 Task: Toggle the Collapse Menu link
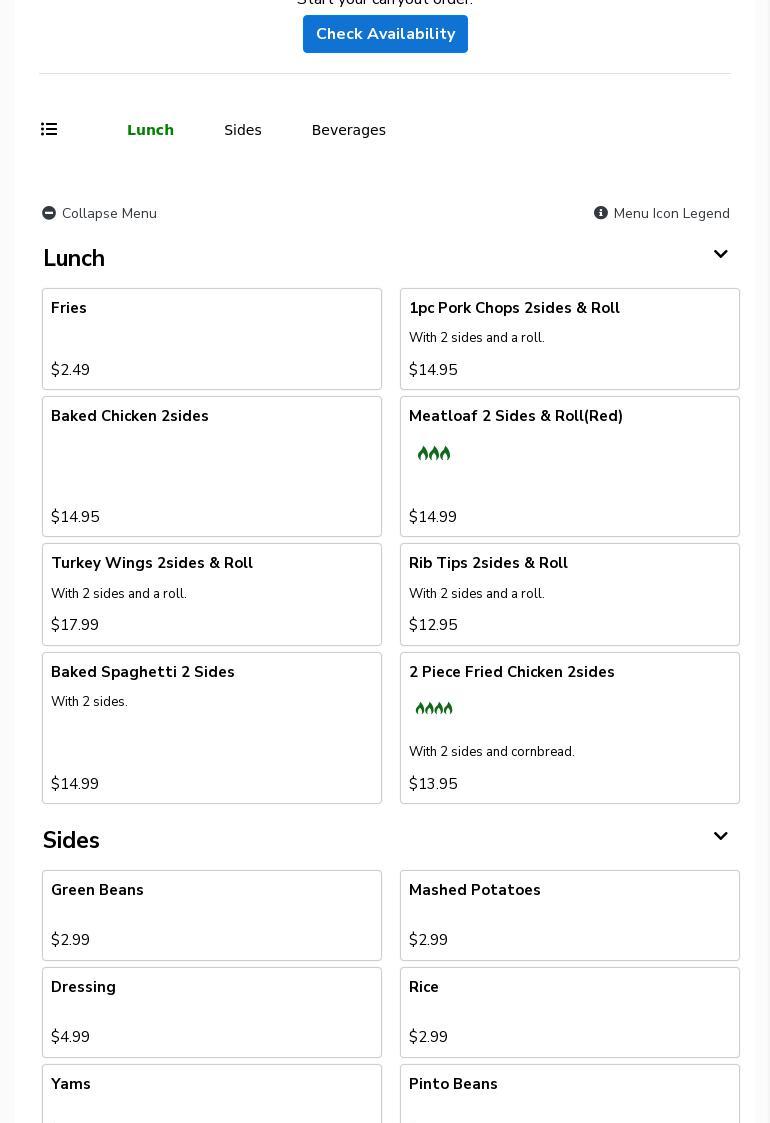point(109,213)
